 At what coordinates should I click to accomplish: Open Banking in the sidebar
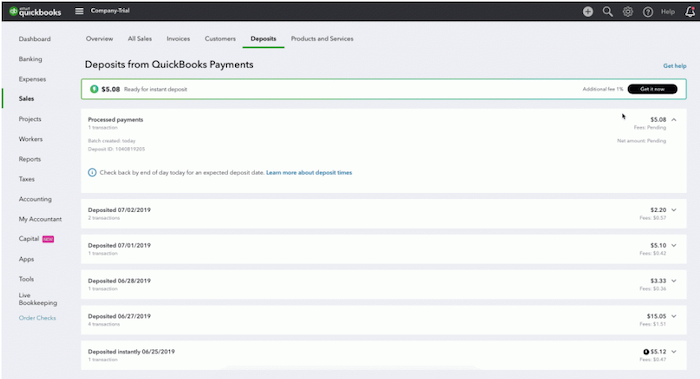[30, 59]
